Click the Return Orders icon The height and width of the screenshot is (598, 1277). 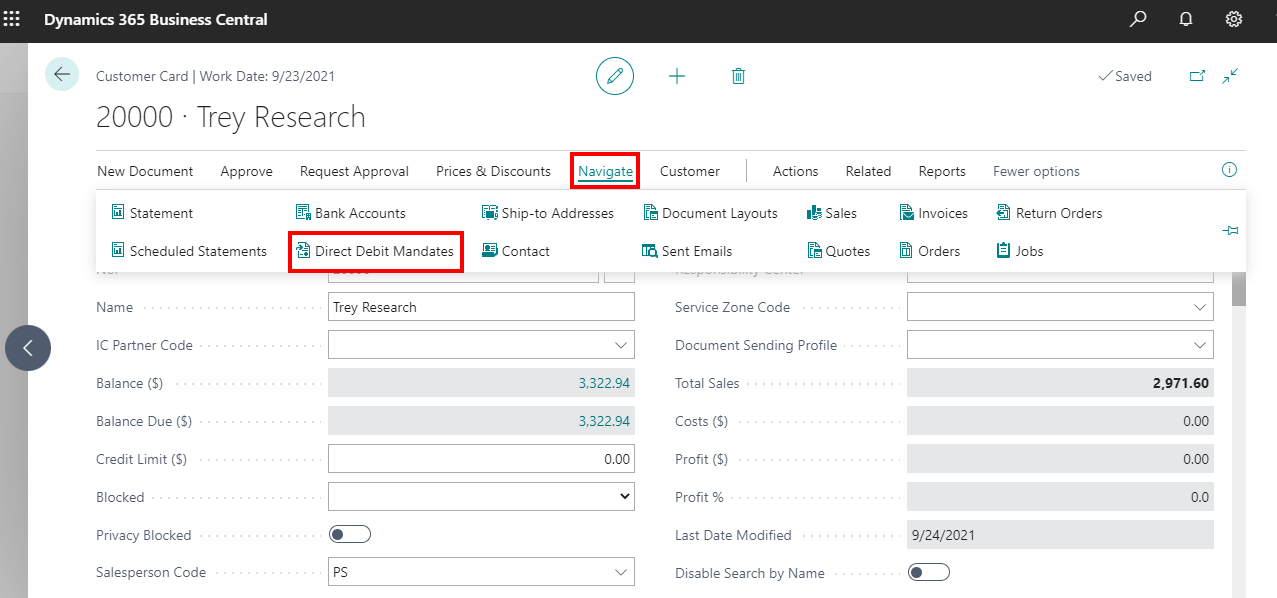(1004, 213)
